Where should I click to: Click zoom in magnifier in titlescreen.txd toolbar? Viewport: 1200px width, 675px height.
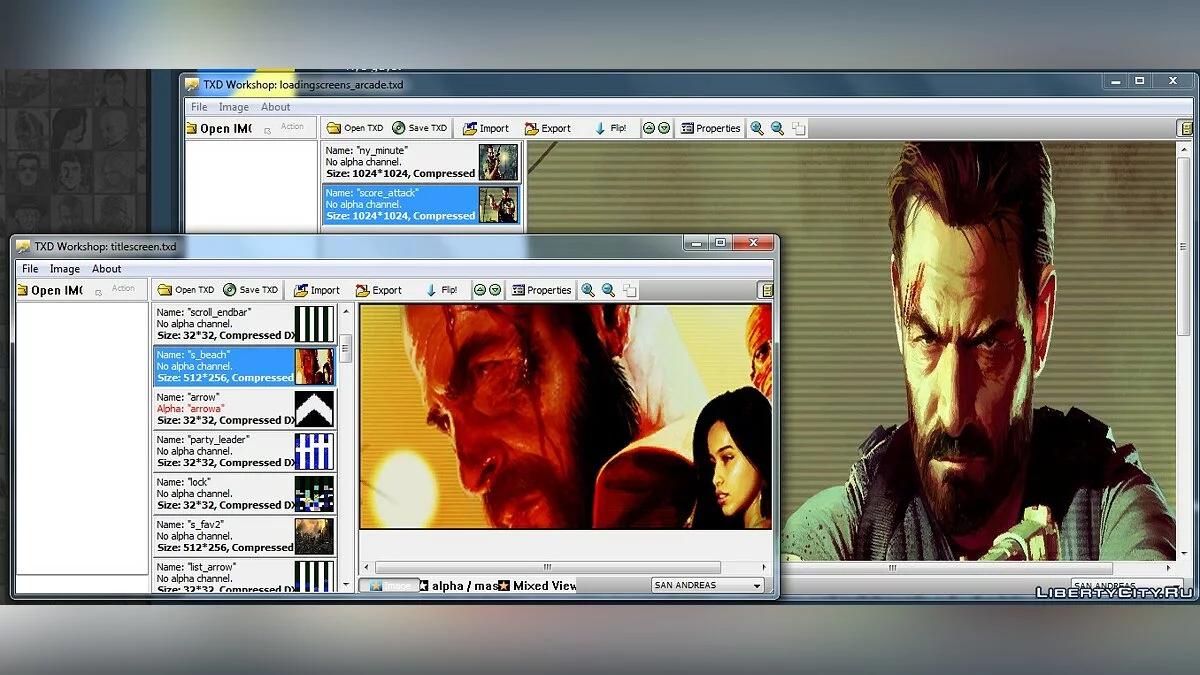click(588, 290)
